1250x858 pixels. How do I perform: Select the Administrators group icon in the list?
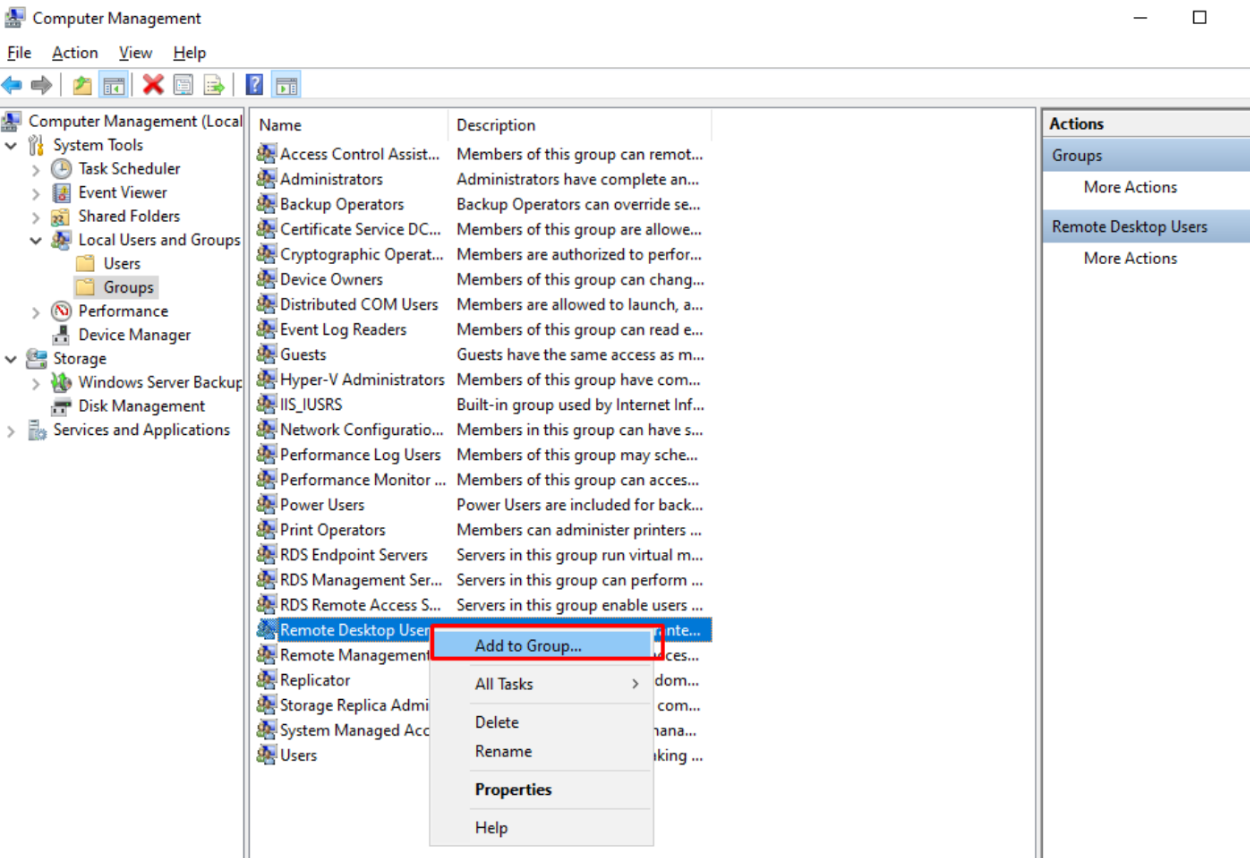click(x=266, y=179)
